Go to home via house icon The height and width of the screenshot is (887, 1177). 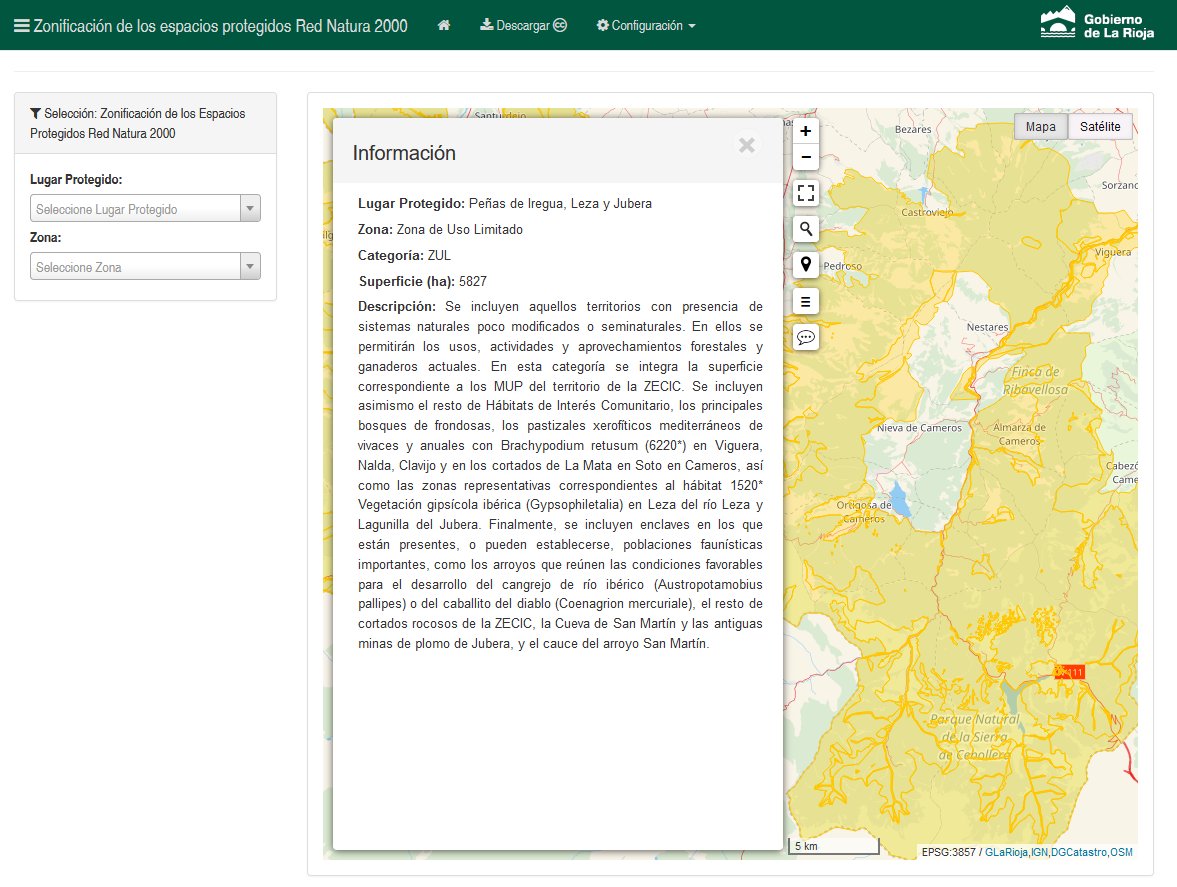[444, 26]
